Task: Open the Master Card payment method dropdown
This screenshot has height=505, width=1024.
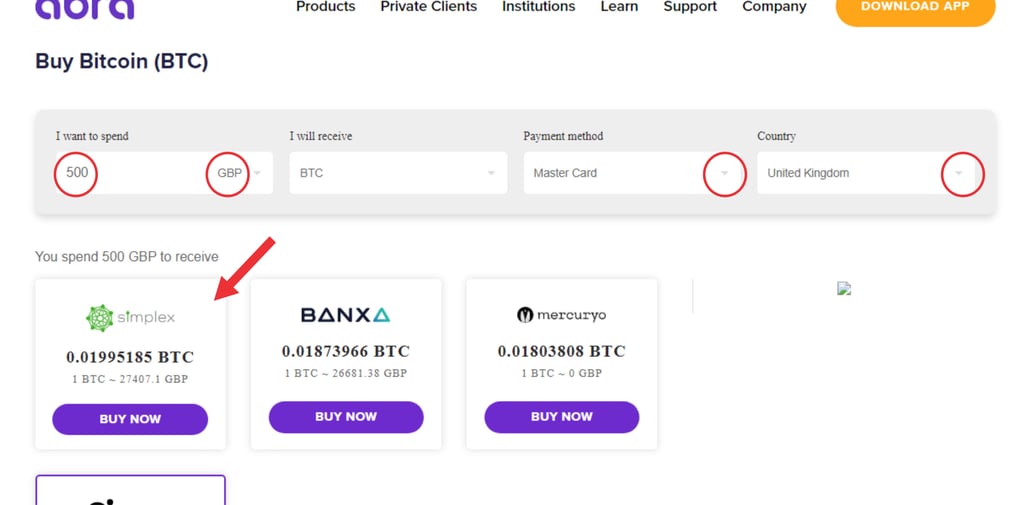Action: [725, 173]
